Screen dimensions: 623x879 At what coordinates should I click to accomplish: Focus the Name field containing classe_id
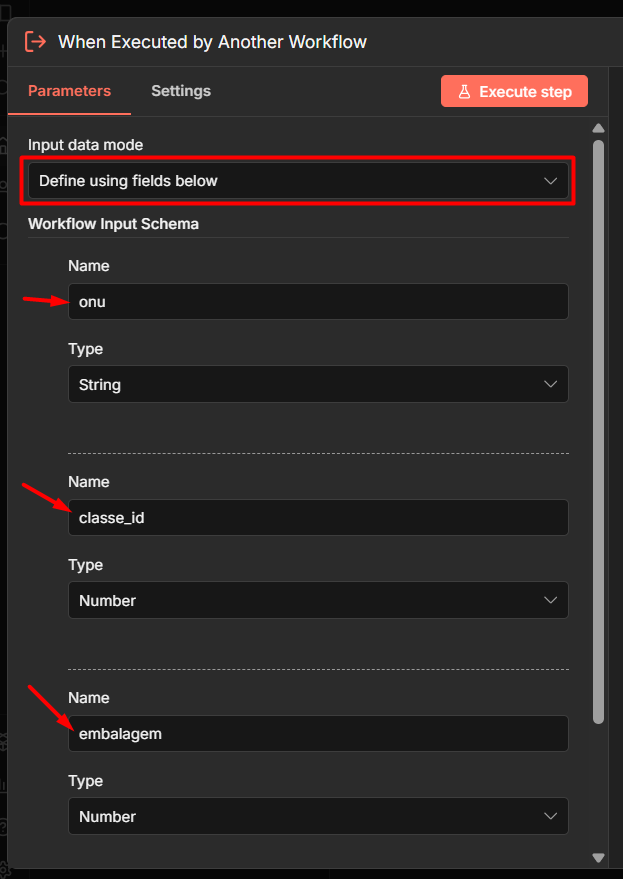[317, 517]
